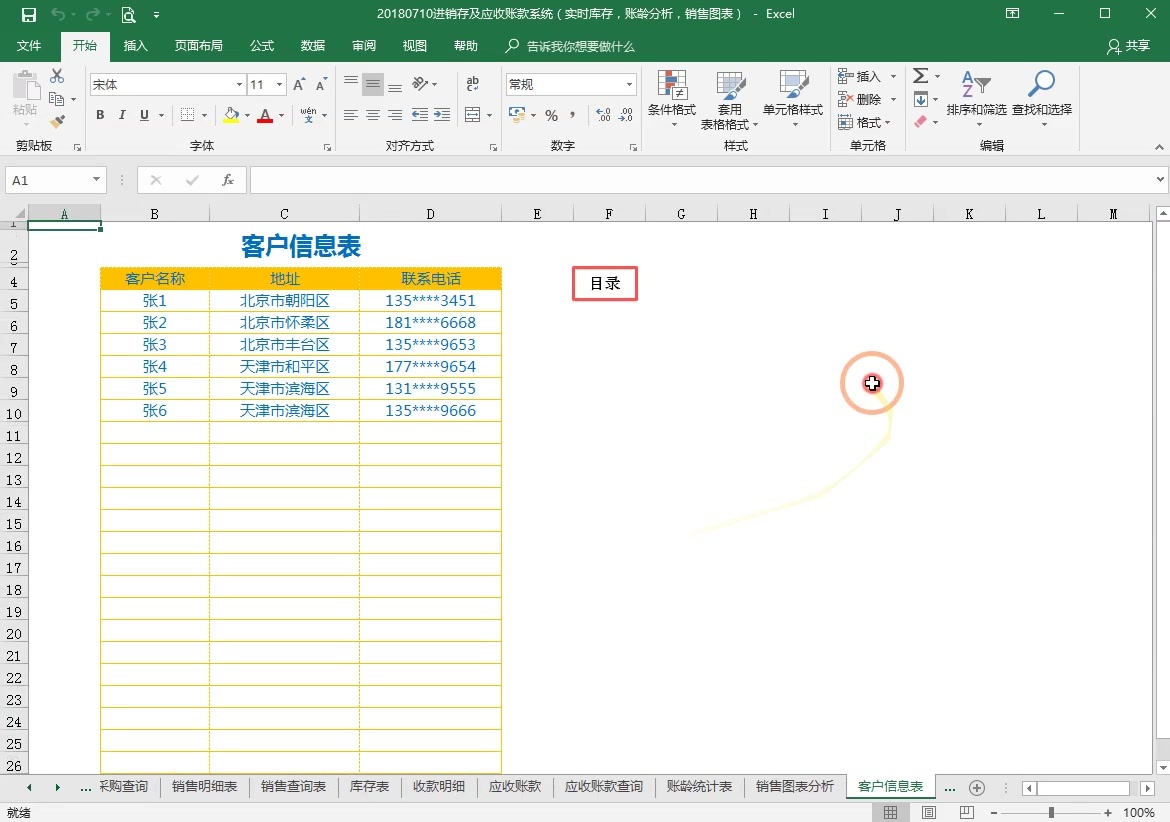Open the borders dropdown arrow
The height and width of the screenshot is (822, 1170).
coord(204,115)
